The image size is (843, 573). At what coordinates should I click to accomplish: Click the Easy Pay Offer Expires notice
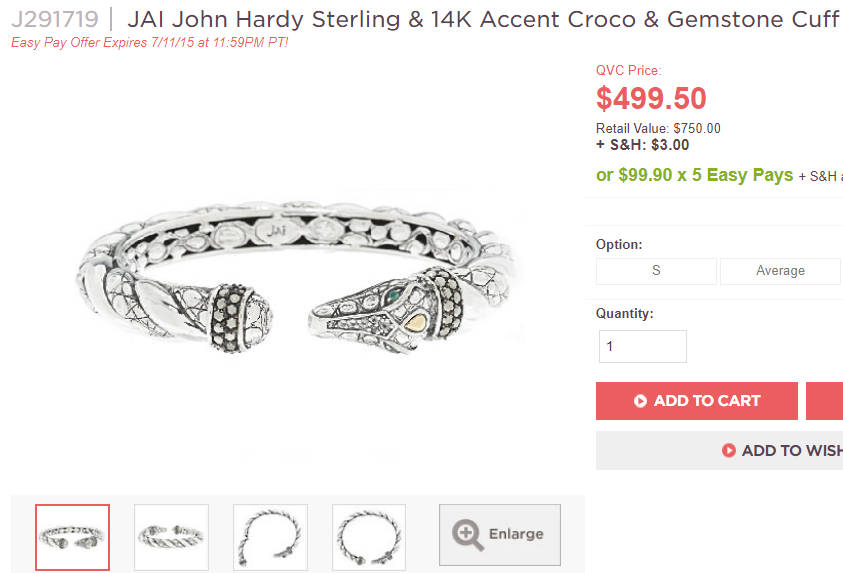click(150, 43)
